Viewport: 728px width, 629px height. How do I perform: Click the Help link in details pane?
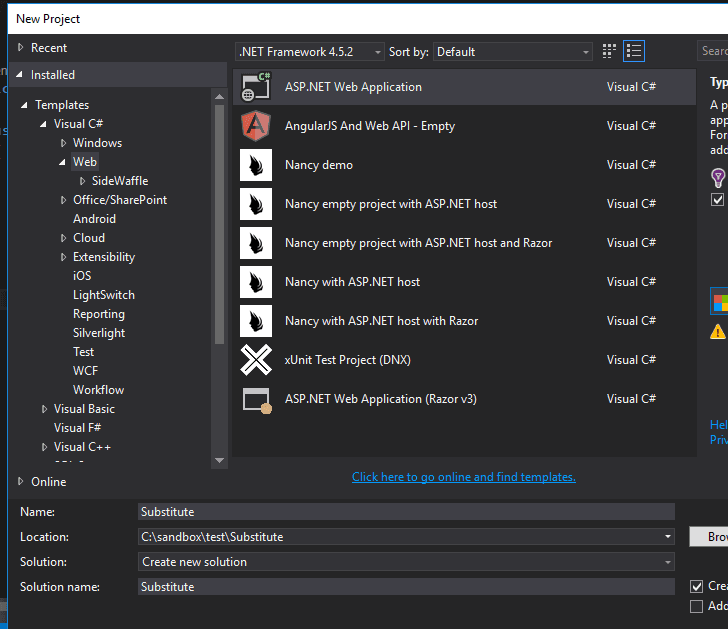[719, 424]
